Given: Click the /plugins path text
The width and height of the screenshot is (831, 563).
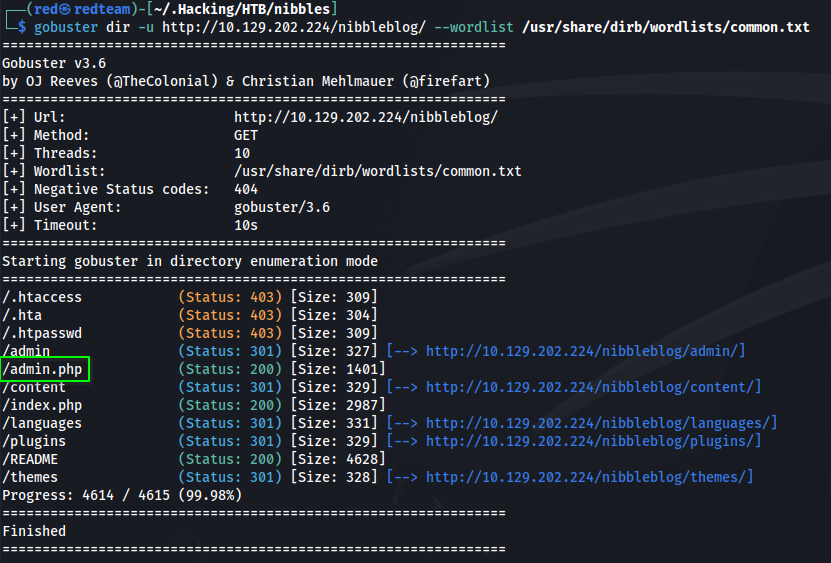Looking at the screenshot, I should pos(34,441).
